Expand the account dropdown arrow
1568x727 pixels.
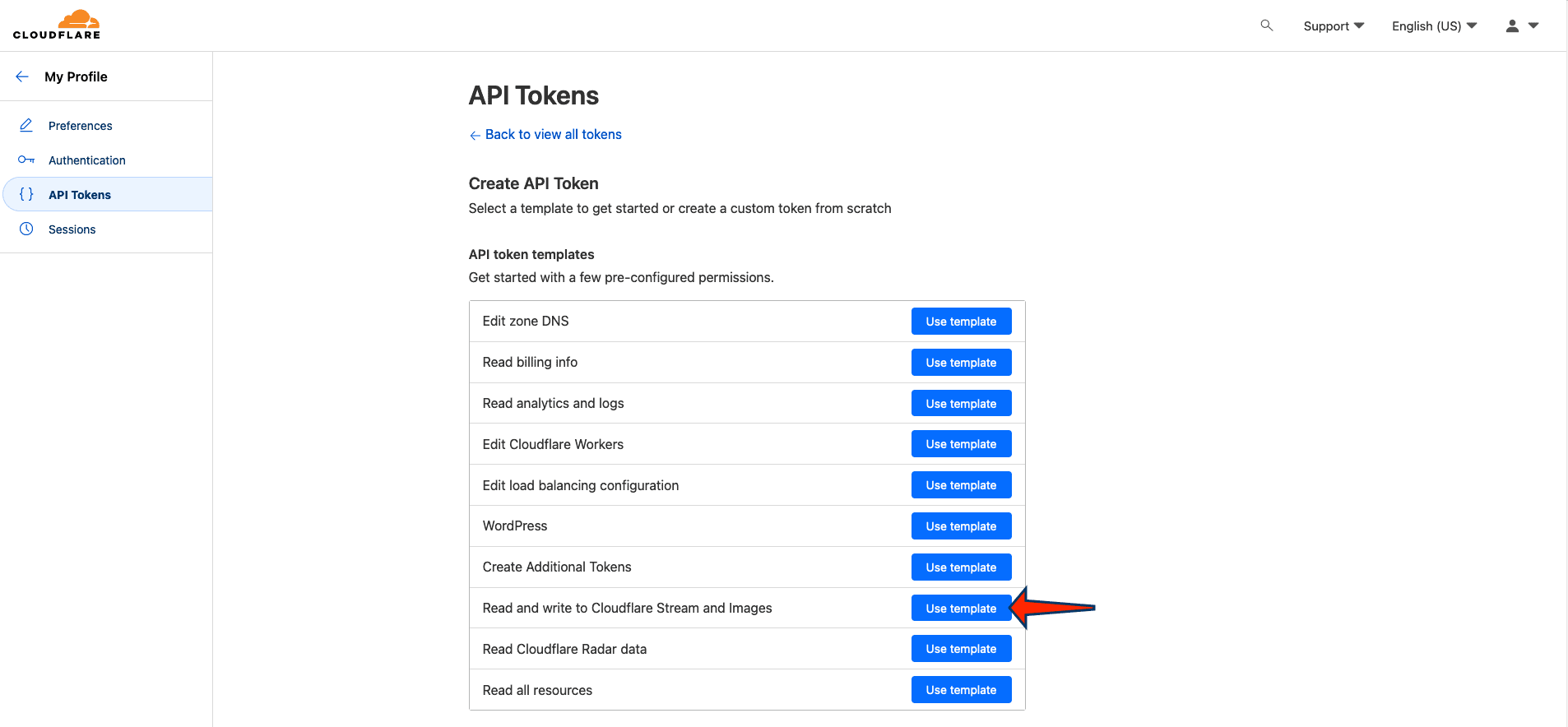1533,25
